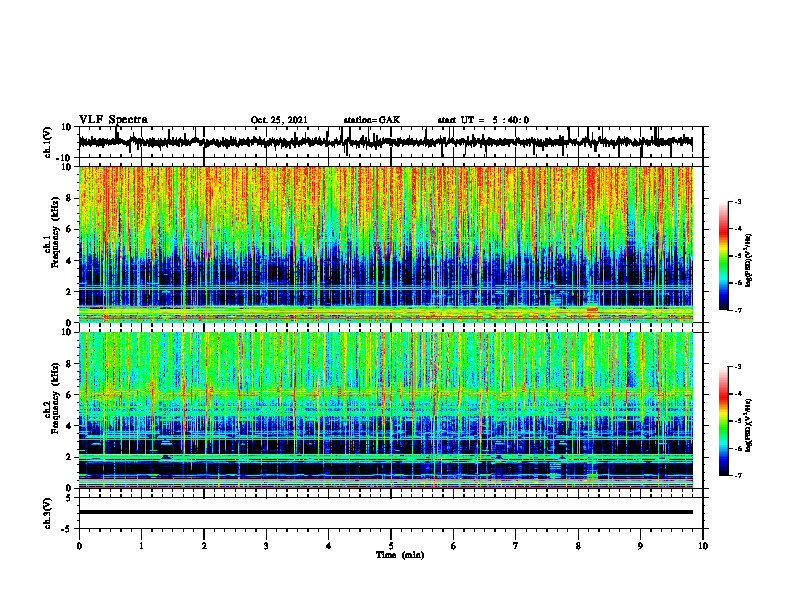Click the -7 label on ch.1 color bar
Image resolution: width=792 pixels, height=612 pixels.
tap(738, 310)
